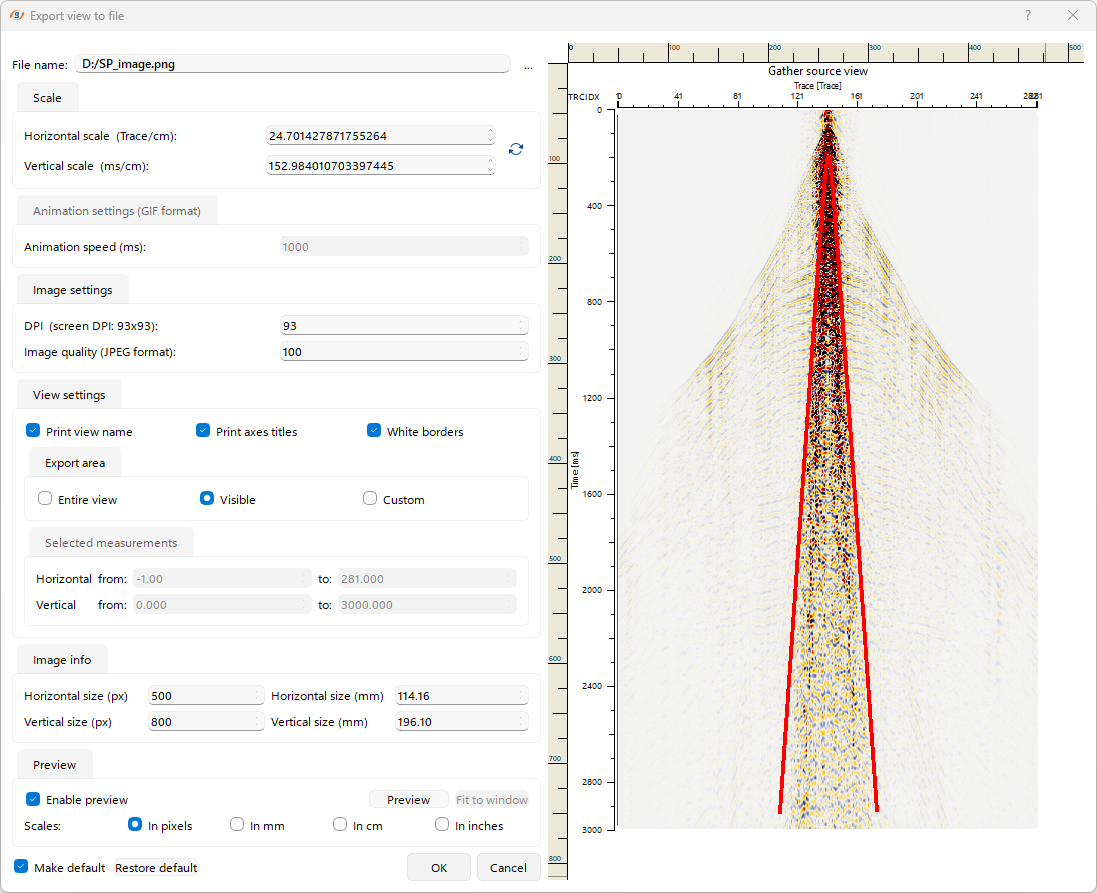Disable White borders
Viewport: 1097px width, 893px height.
click(x=374, y=430)
